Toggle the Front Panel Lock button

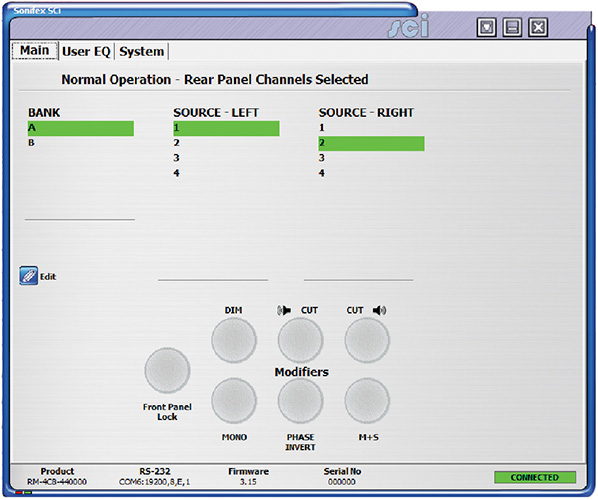tap(167, 370)
